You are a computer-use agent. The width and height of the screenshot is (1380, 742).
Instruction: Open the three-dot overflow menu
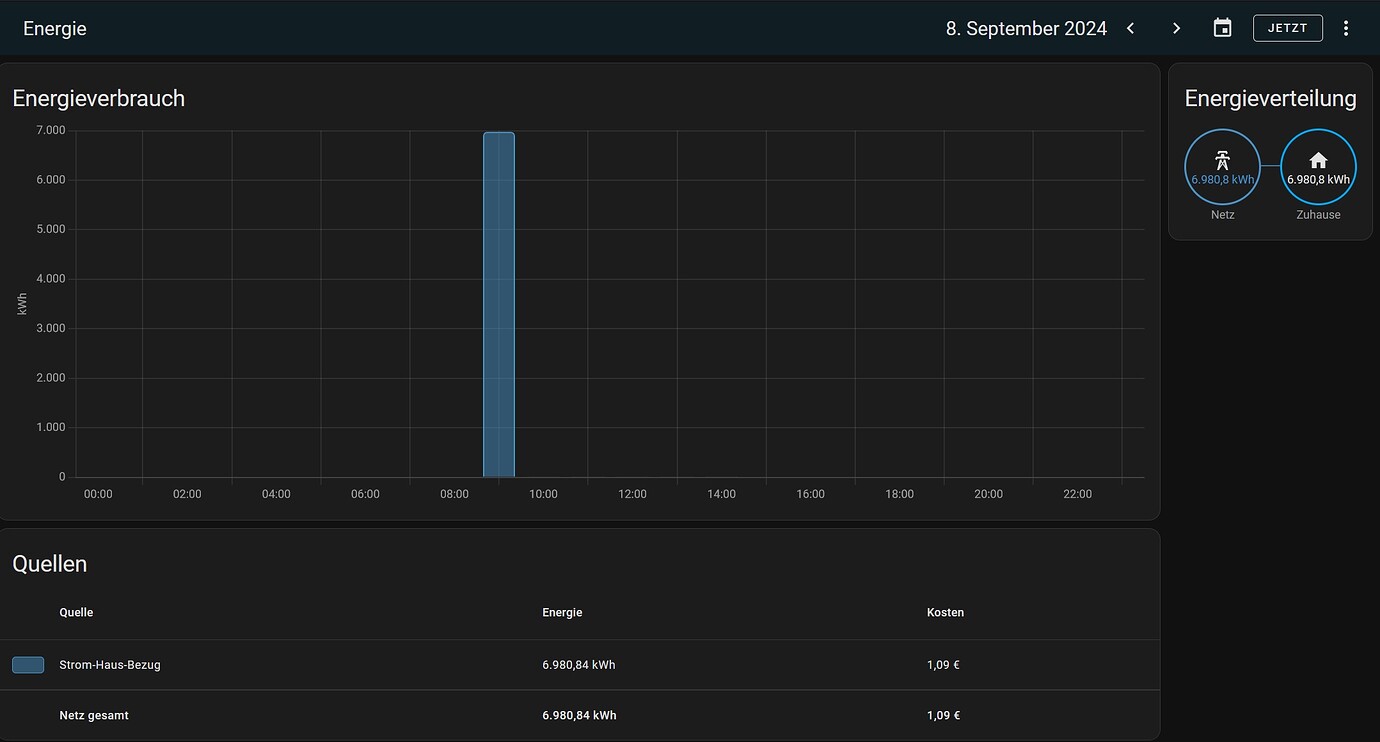pos(1346,28)
